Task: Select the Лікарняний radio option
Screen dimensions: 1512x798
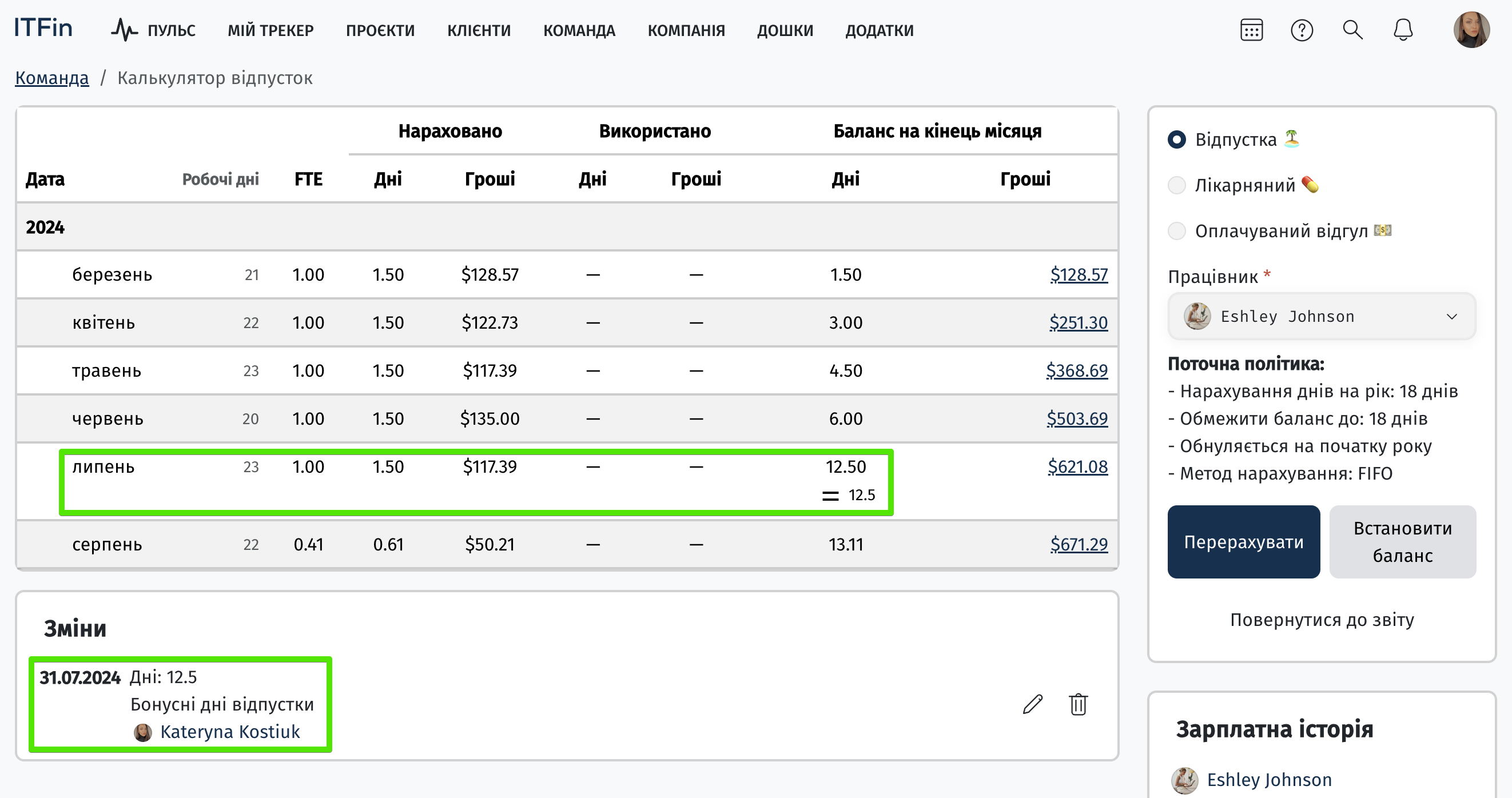Action: coord(1177,185)
